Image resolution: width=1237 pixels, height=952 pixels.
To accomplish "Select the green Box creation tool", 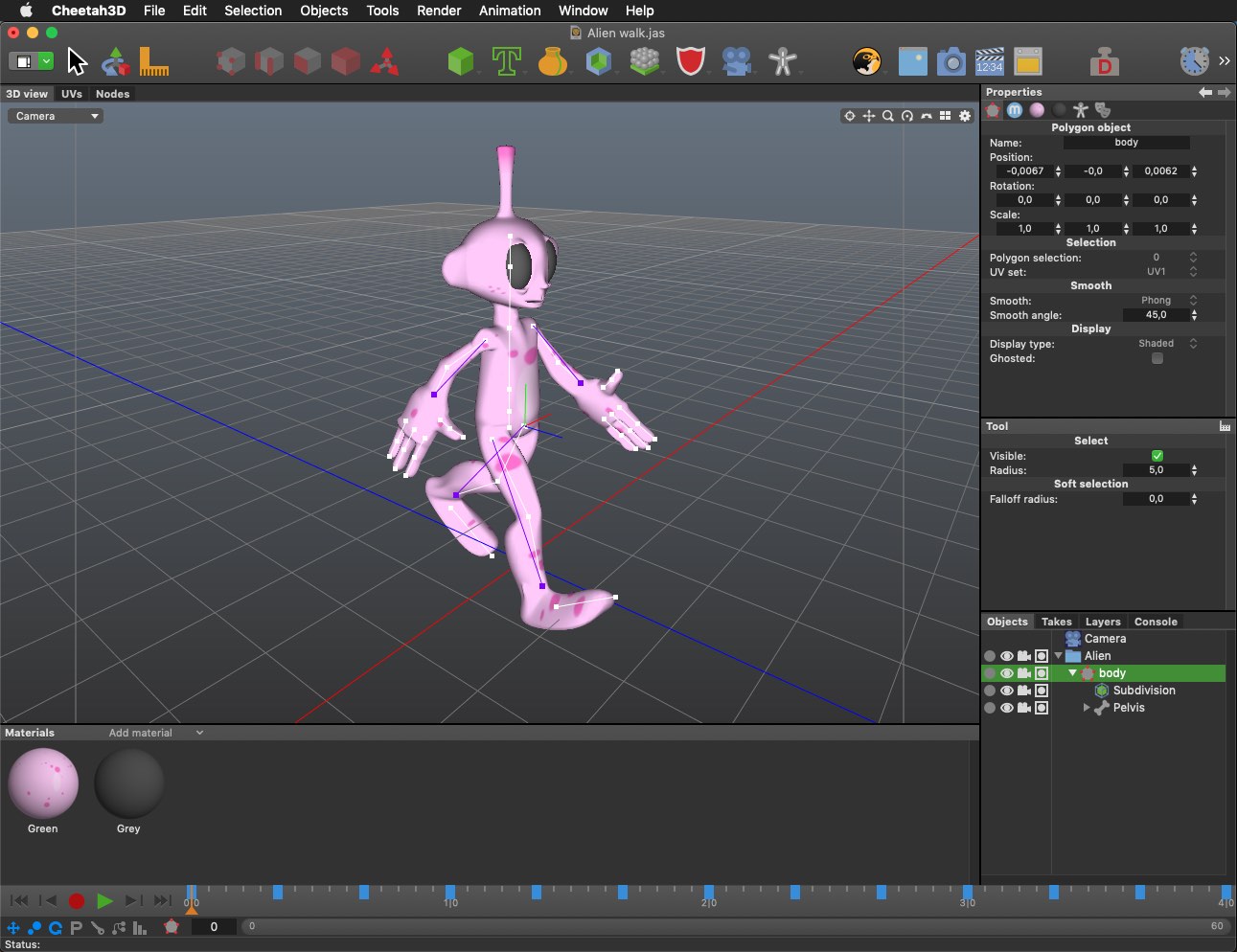I will tap(460, 60).
